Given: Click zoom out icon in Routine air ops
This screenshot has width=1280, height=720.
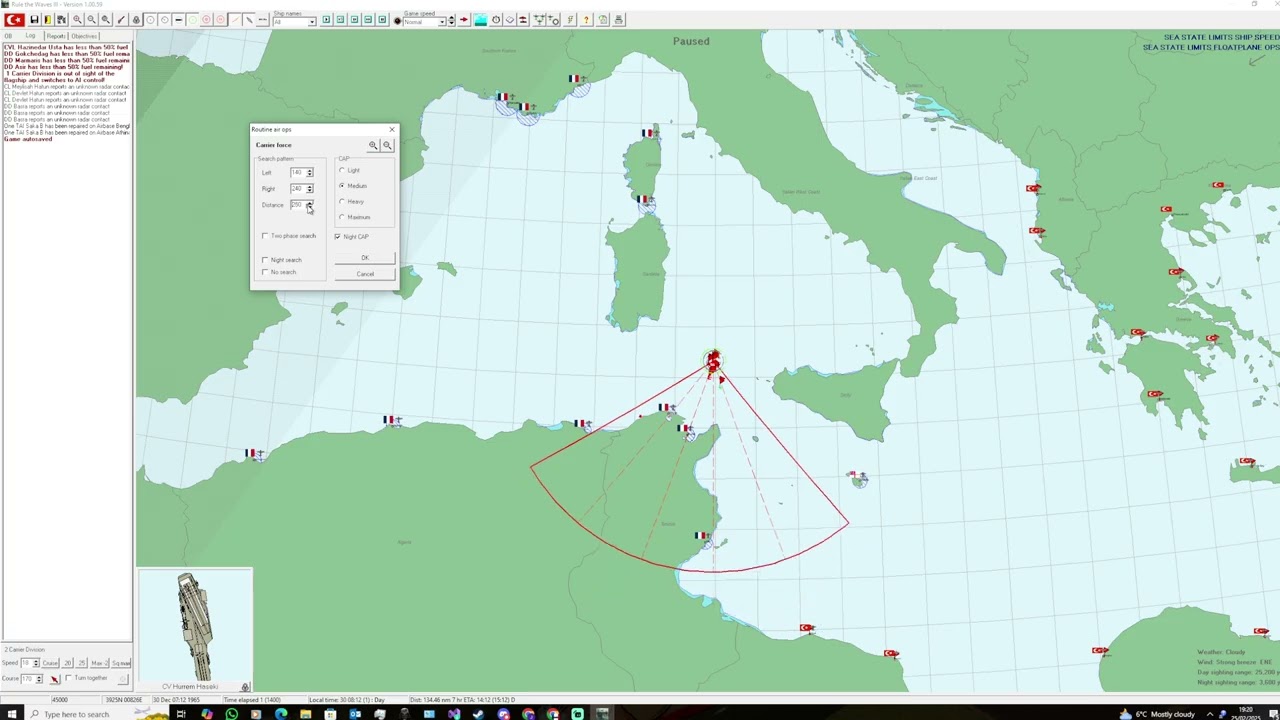Looking at the screenshot, I should 387,145.
